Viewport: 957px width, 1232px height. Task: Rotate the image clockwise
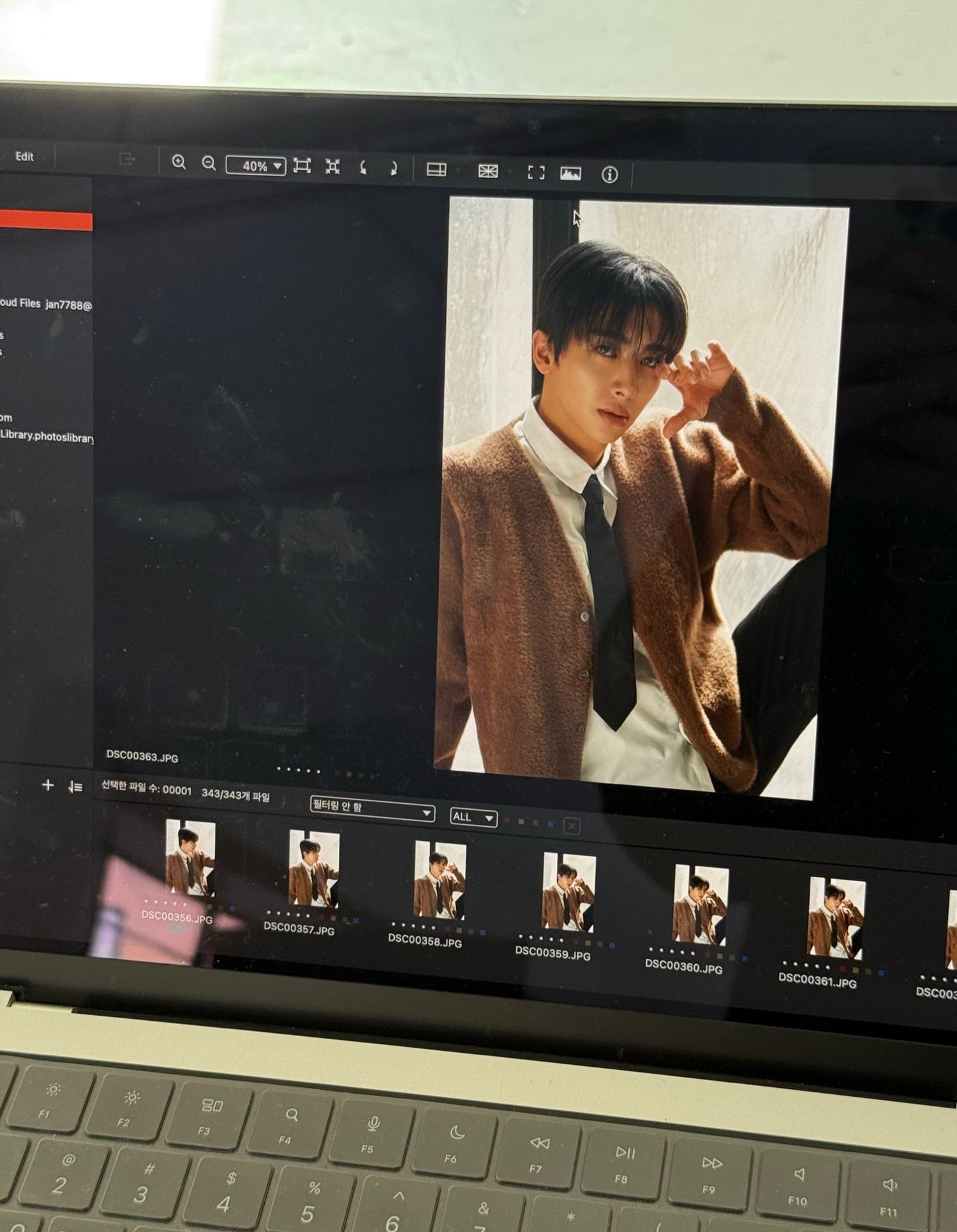(393, 168)
